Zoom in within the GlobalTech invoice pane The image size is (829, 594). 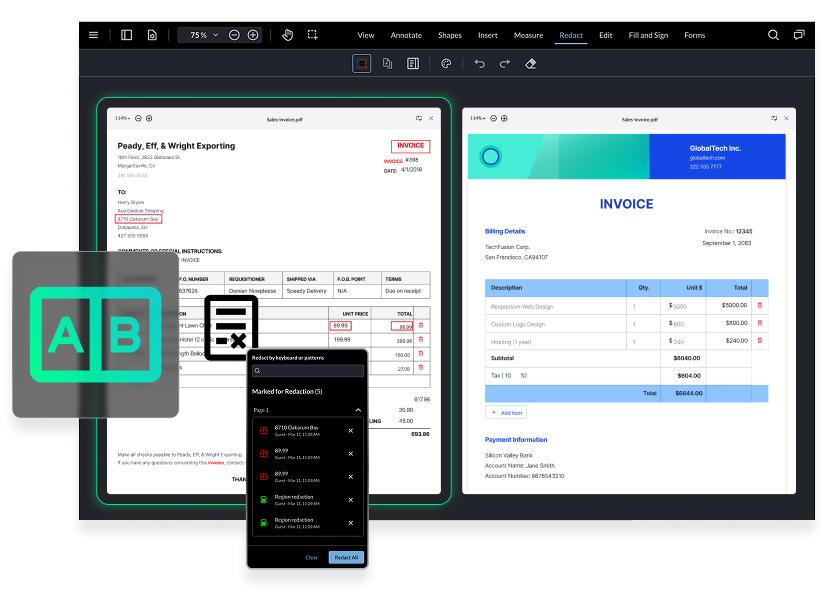(504, 118)
